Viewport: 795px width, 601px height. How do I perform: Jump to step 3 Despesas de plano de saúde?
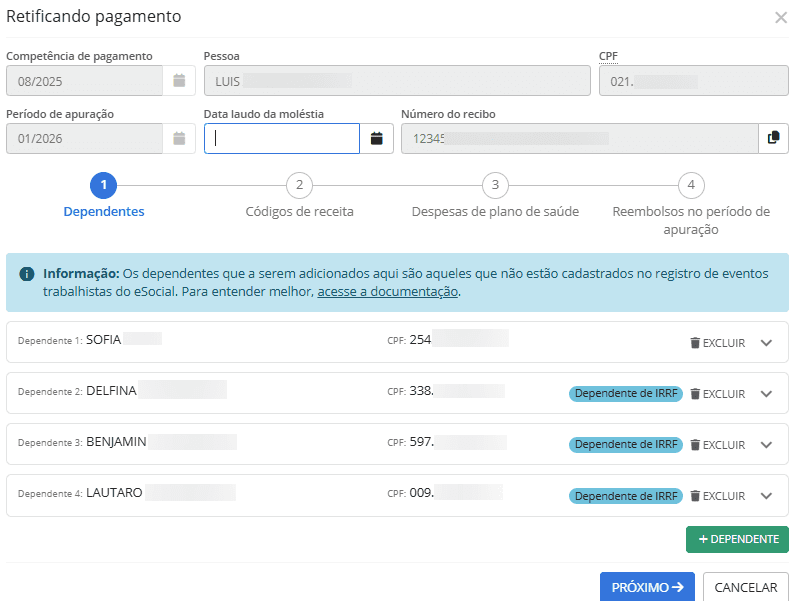pos(495,186)
